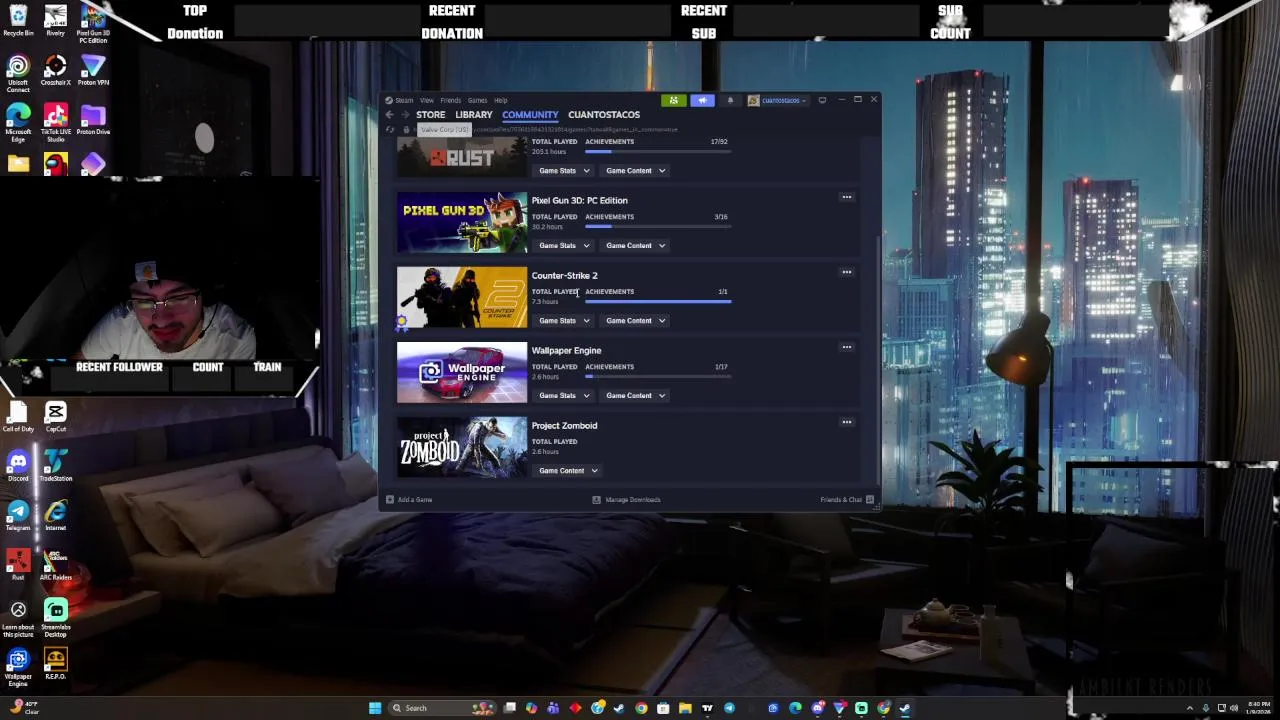Image resolution: width=1280 pixels, height=720 pixels.
Task: Expand Game Content dropdown for Counter-Strike 2
Action: tap(635, 320)
